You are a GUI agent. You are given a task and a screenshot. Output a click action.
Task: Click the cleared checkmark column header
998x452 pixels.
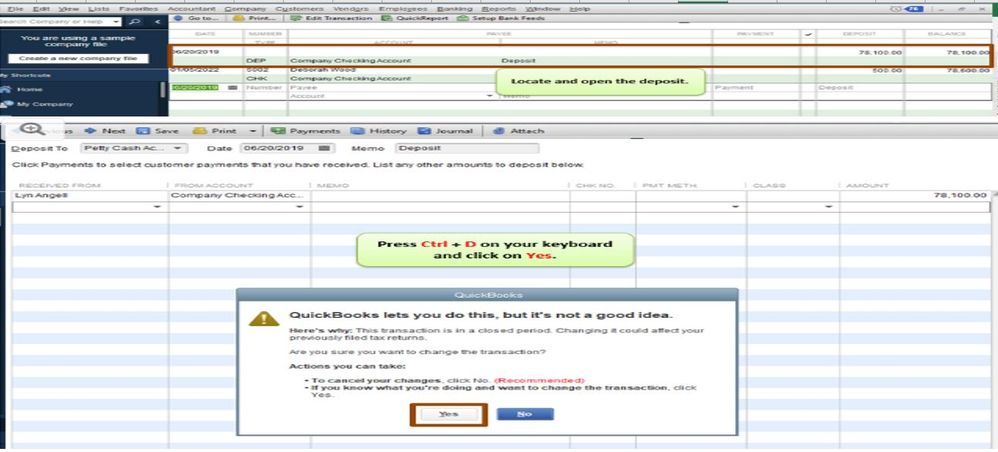(x=808, y=34)
